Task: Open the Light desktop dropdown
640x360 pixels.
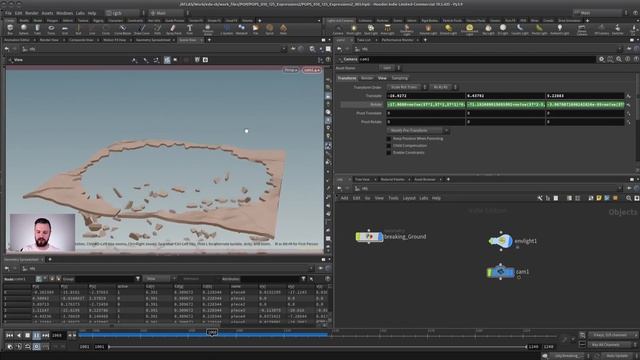Action: pyautogui.click(x=124, y=13)
